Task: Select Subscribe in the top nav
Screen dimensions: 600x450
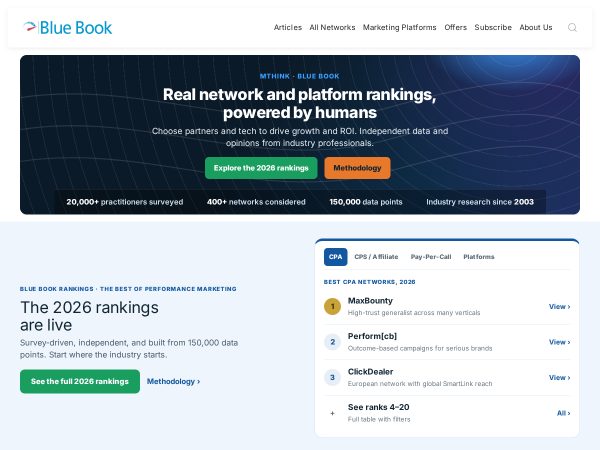Action: point(493,28)
